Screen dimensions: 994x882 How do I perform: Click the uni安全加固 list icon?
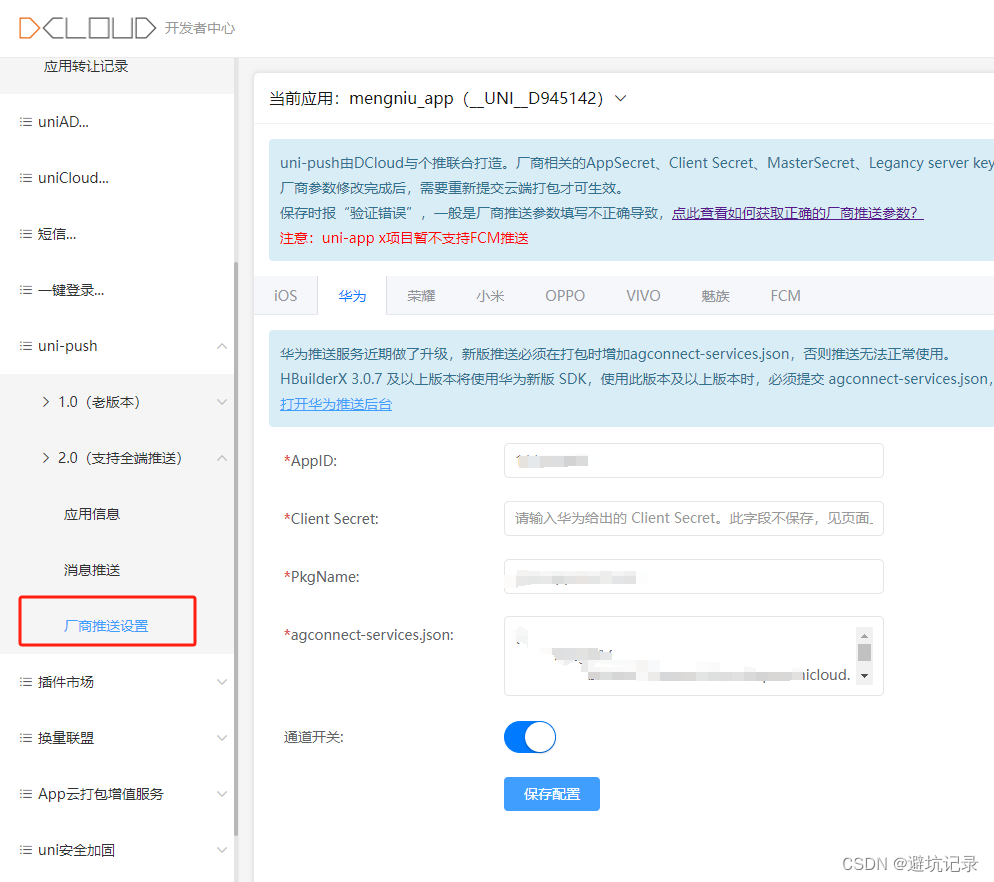(x=25, y=850)
